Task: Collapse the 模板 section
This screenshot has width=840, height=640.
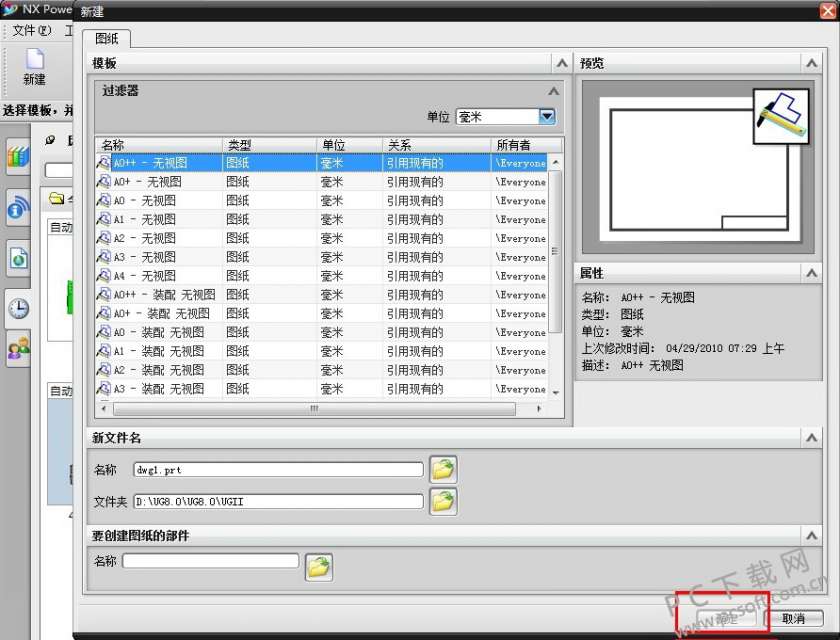Action: [561, 63]
